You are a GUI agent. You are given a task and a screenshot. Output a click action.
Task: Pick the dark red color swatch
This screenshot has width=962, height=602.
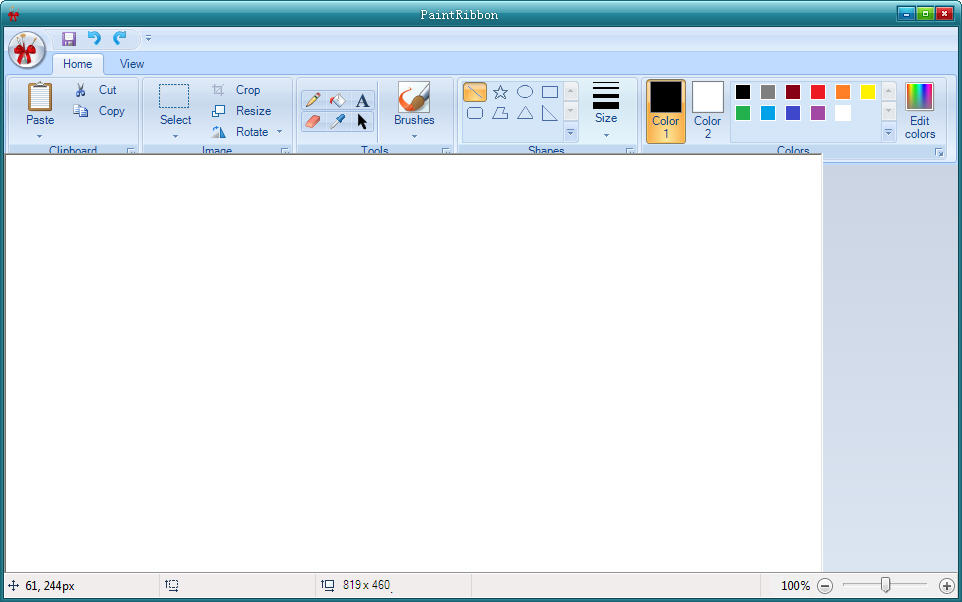[793, 92]
